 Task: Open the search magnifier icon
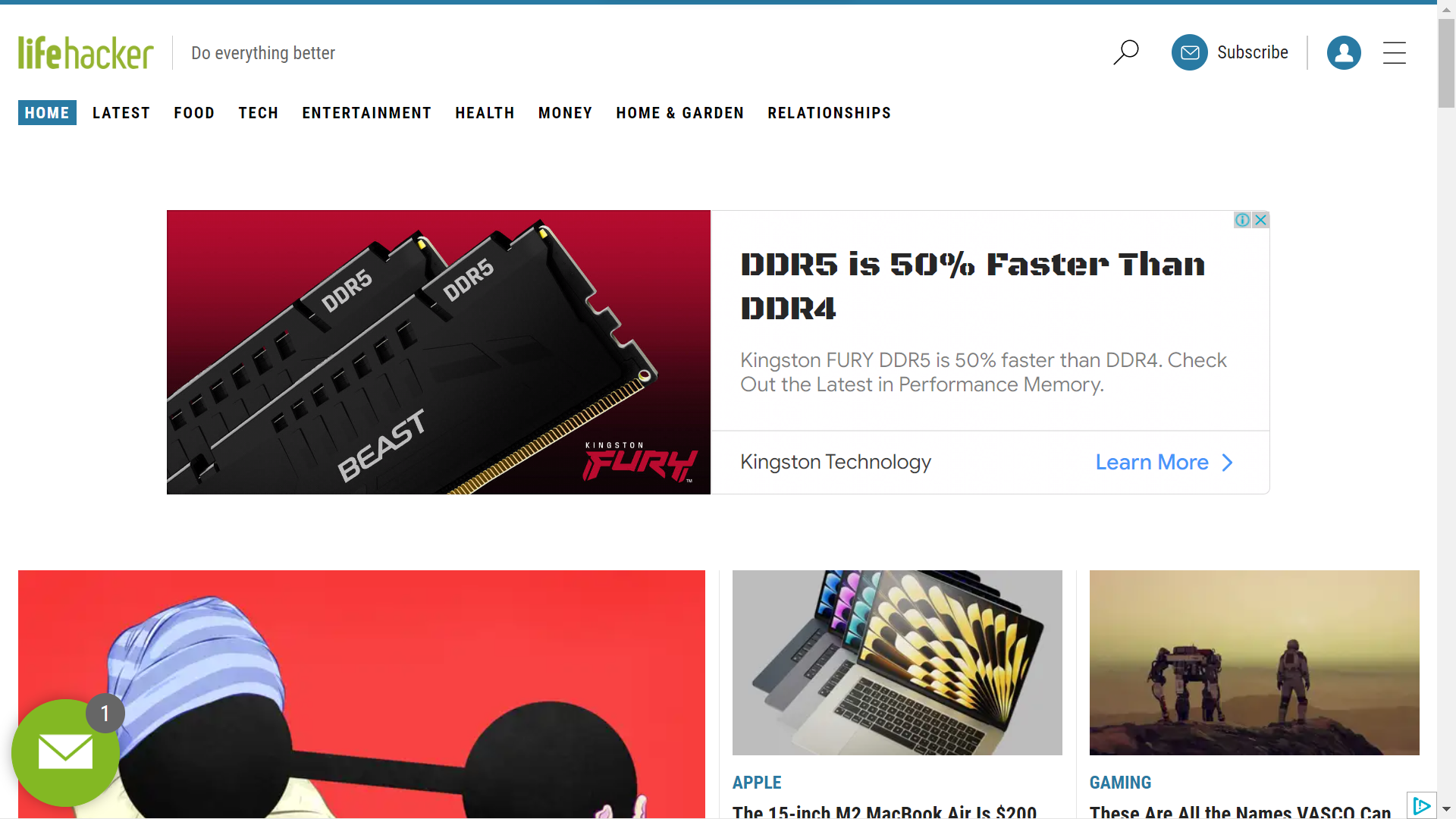(1126, 52)
